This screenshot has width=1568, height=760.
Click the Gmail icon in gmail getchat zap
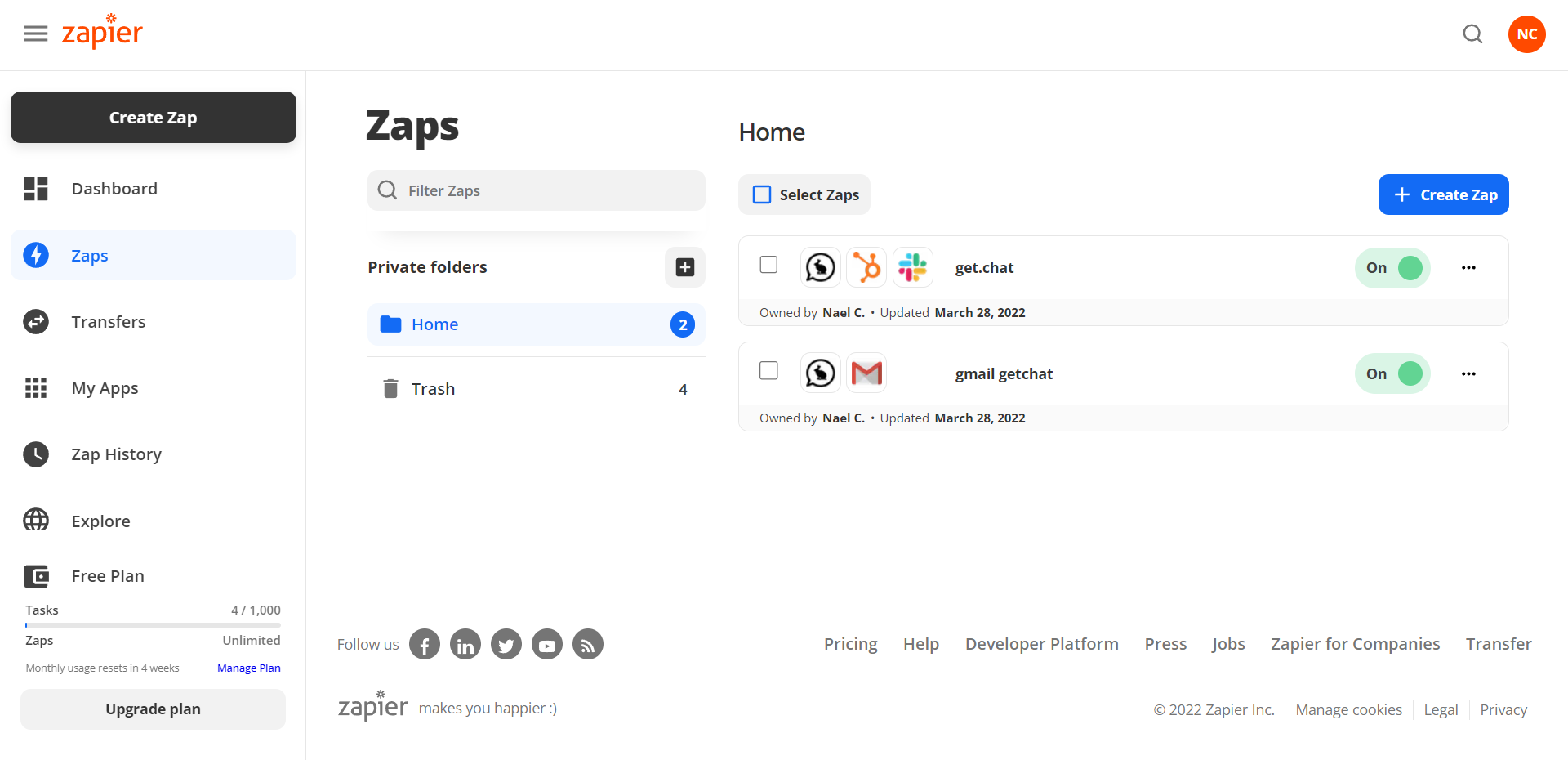866,373
